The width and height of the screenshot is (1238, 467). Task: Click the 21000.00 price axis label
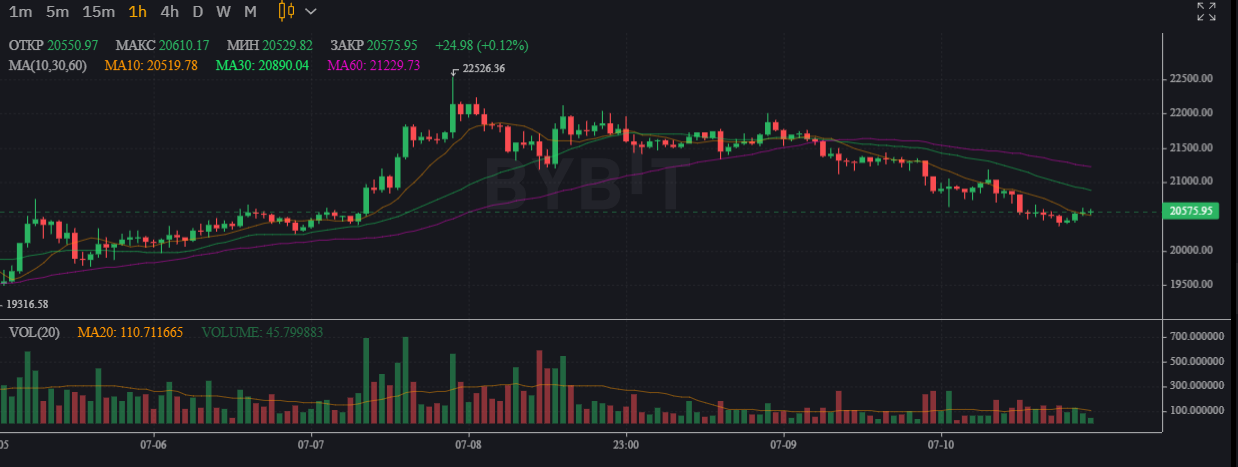pyautogui.click(x=1191, y=181)
